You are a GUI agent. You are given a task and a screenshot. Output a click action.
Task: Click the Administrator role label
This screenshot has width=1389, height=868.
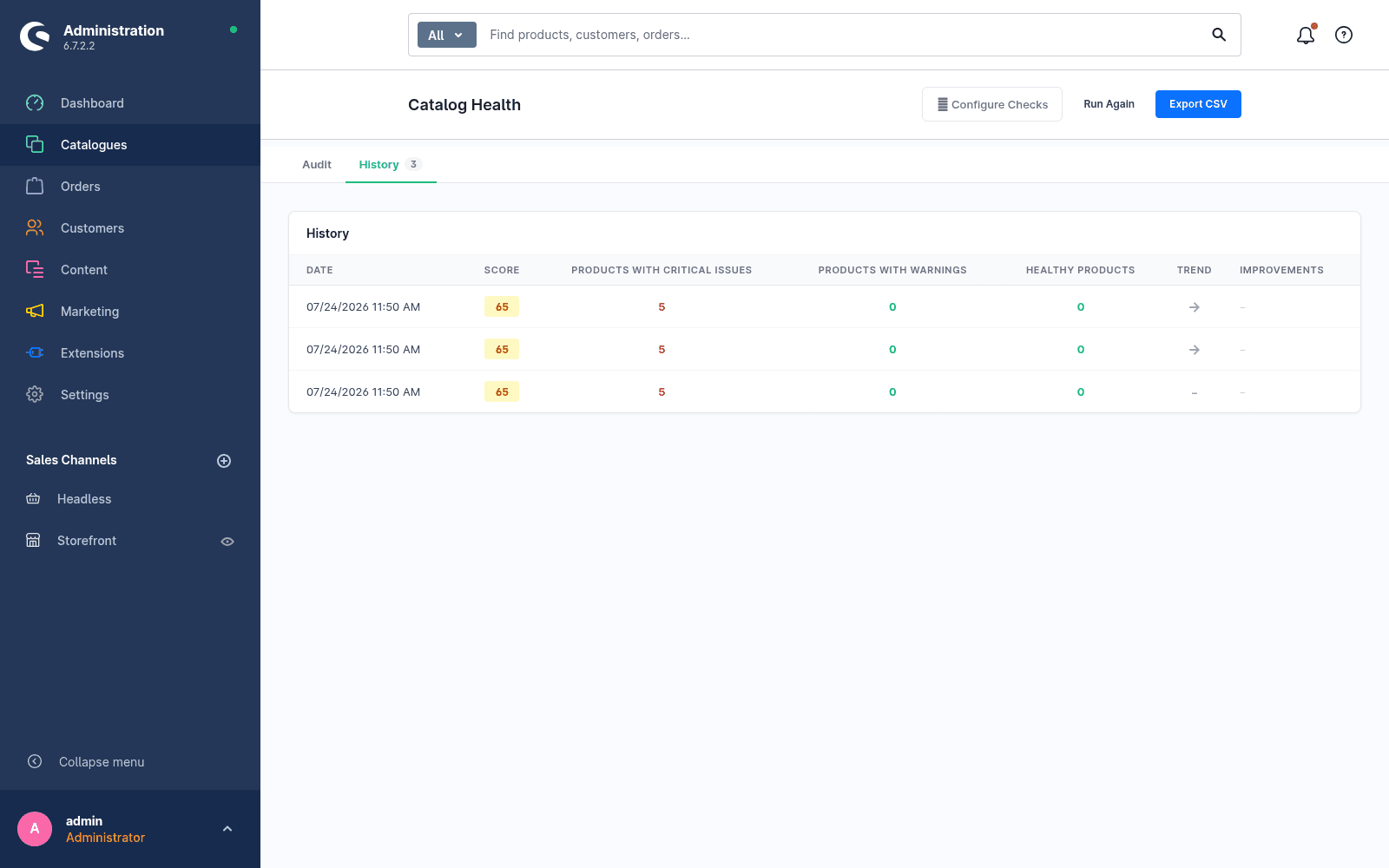(x=105, y=838)
